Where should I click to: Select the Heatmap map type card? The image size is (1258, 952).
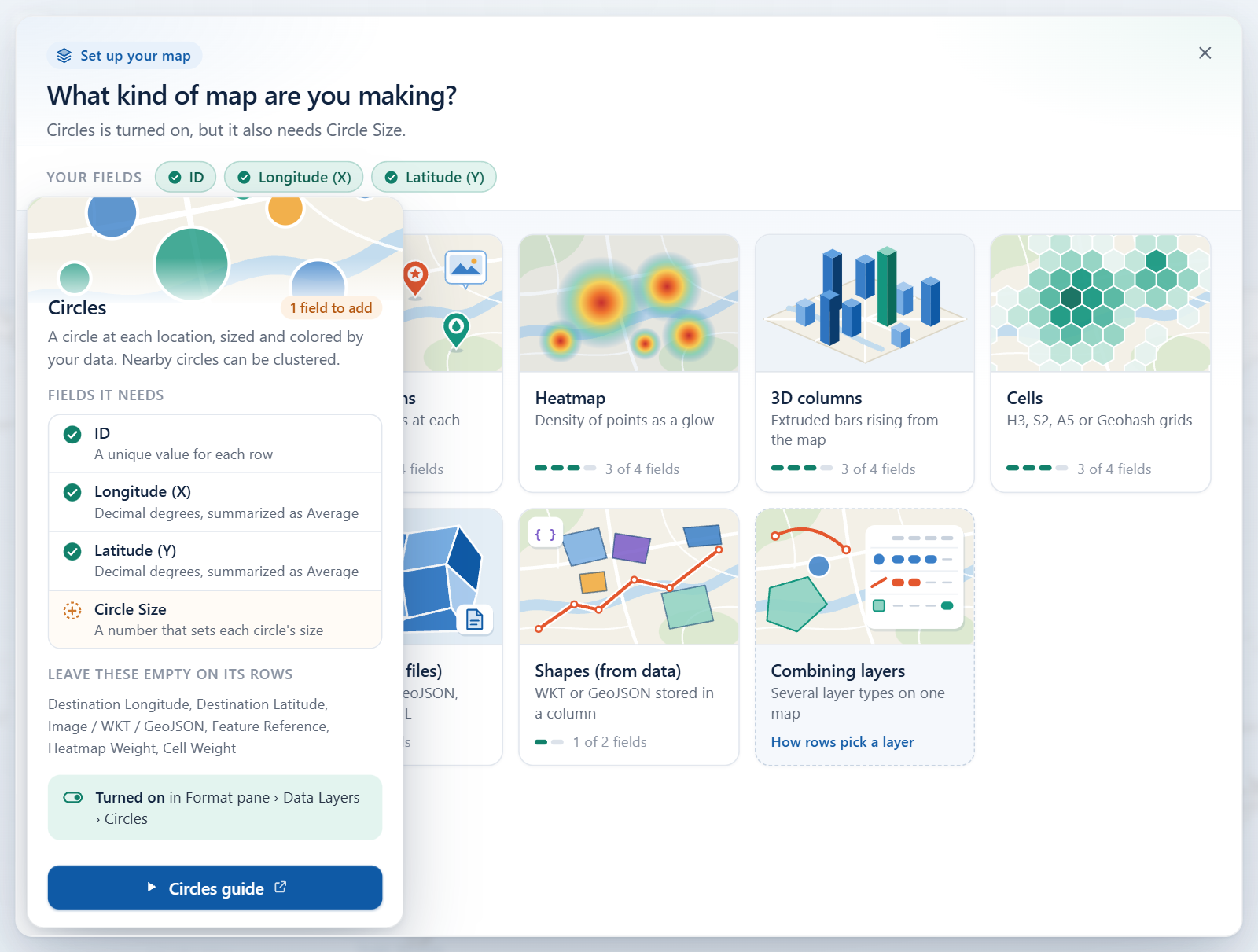629,363
